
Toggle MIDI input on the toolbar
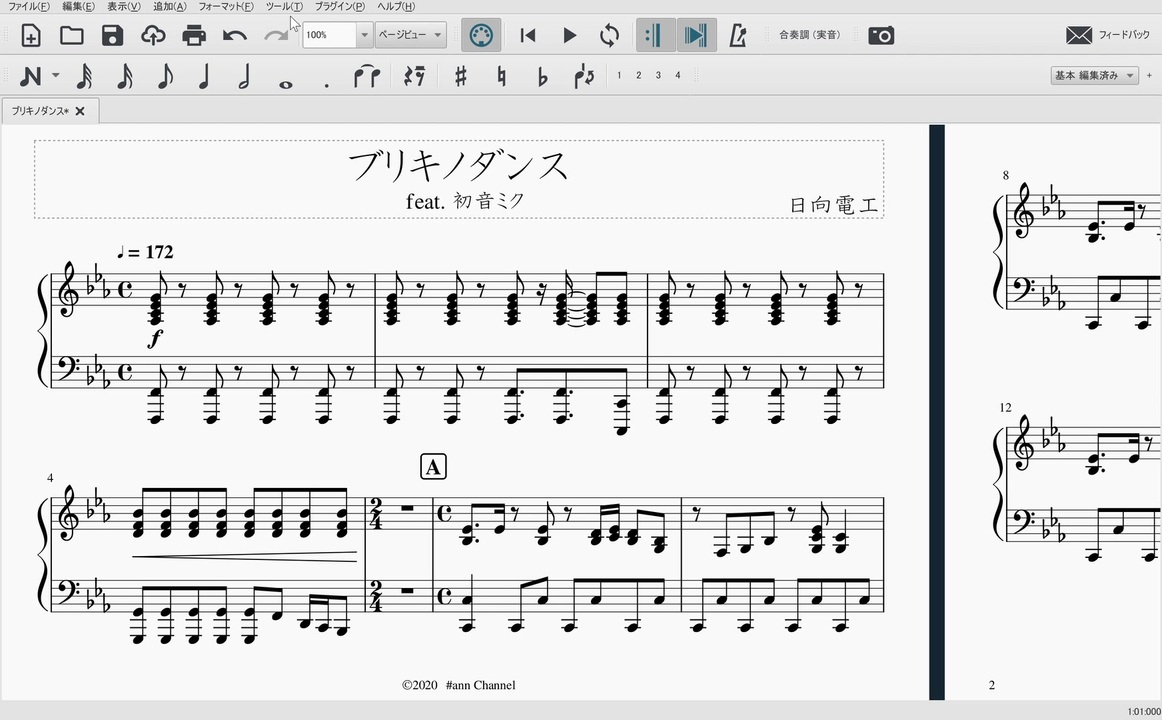480,35
